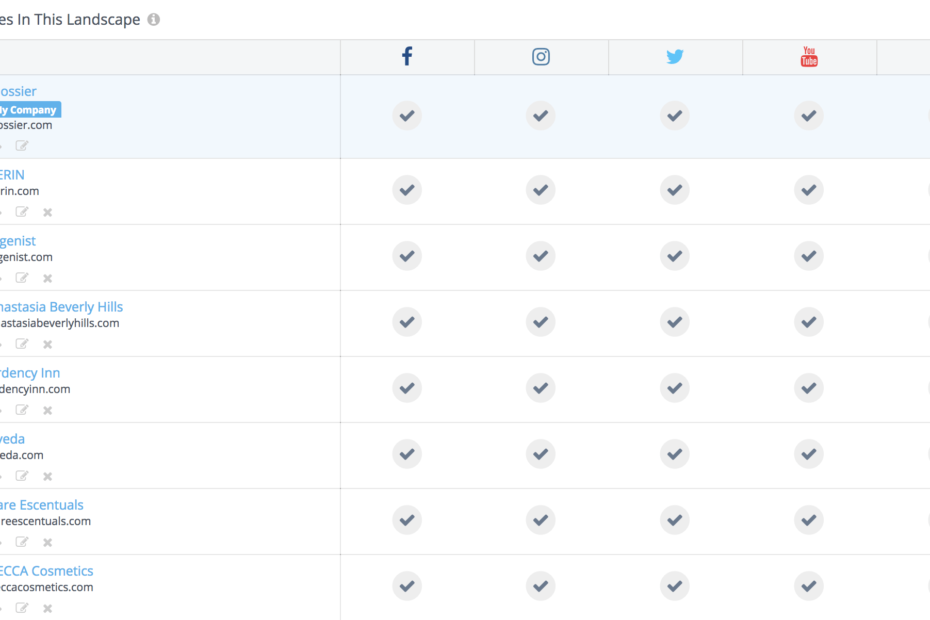Click the My Company badge under Glossier
Image resolution: width=930 pixels, height=620 pixels.
point(29,110)
